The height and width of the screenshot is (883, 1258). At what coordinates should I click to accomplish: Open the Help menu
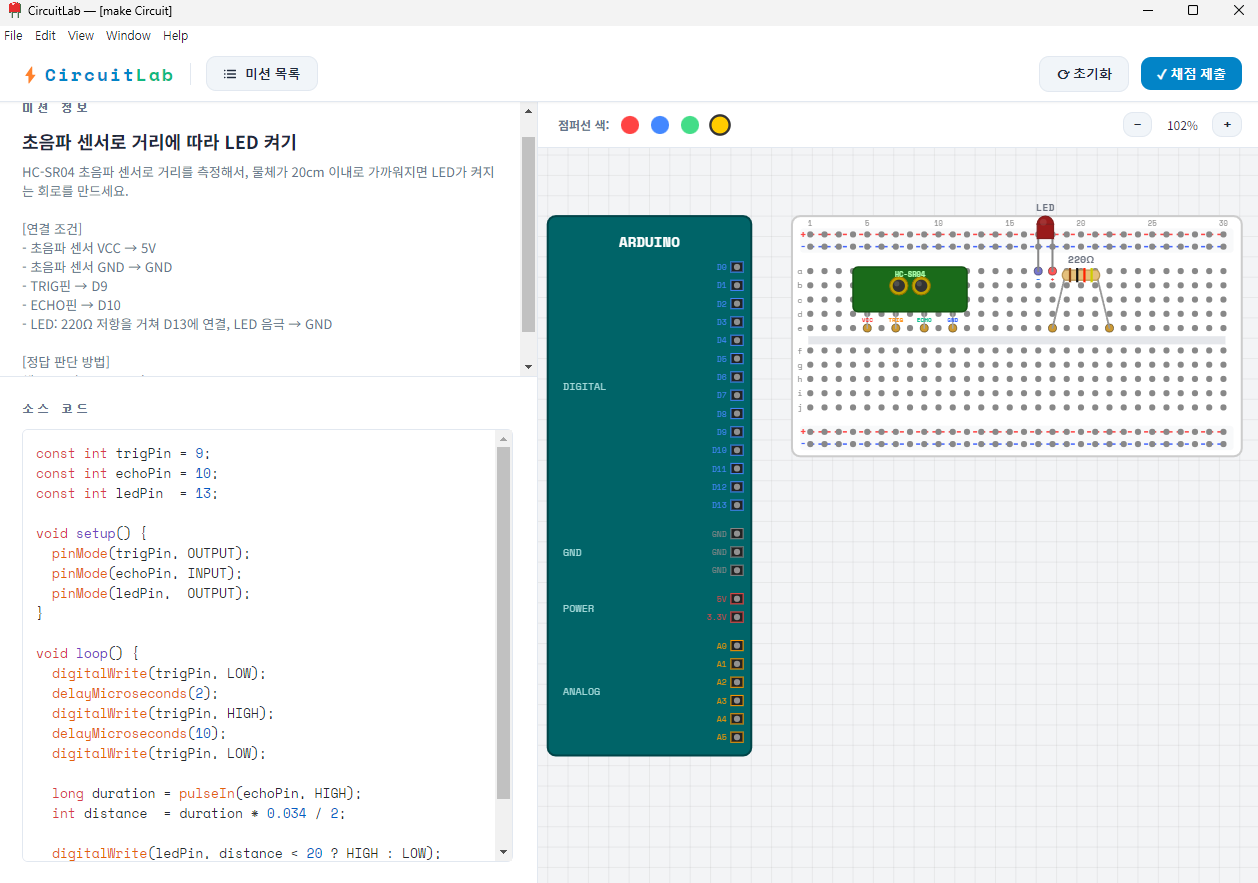click(176, 35)
